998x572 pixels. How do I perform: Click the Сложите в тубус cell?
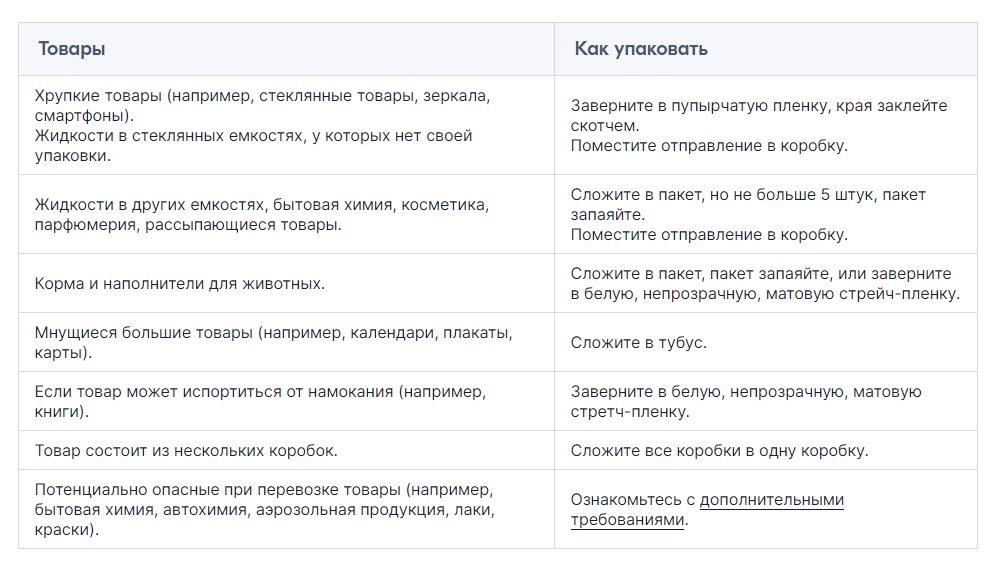point(766,342)
